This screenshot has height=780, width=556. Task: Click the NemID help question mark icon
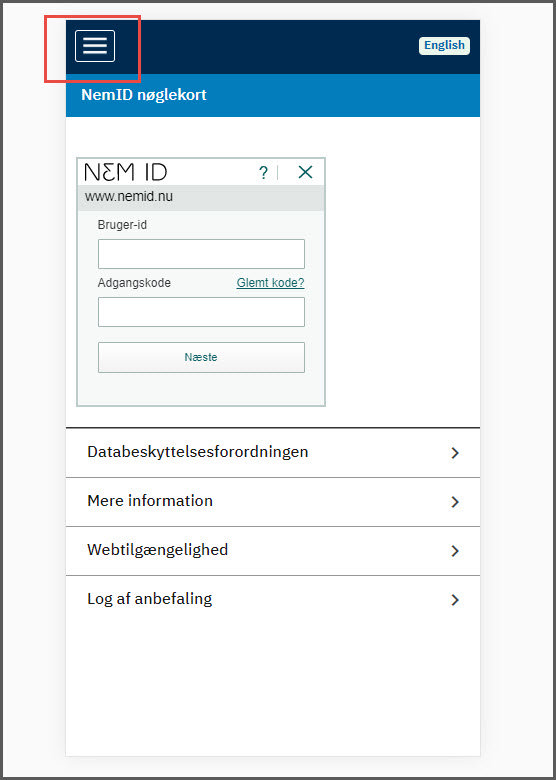264,173
